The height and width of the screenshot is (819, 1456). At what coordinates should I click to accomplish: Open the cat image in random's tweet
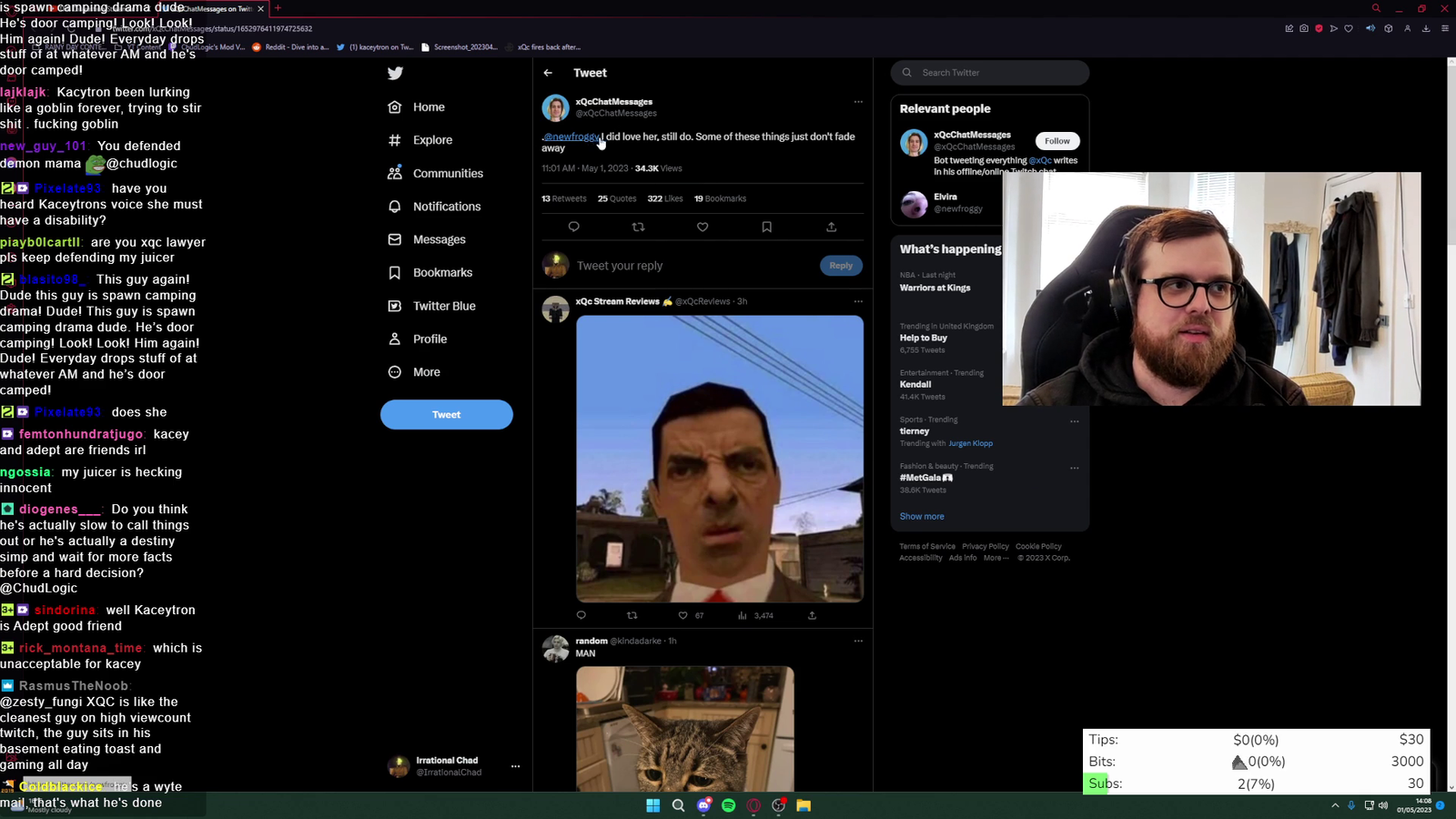point(685,729)
